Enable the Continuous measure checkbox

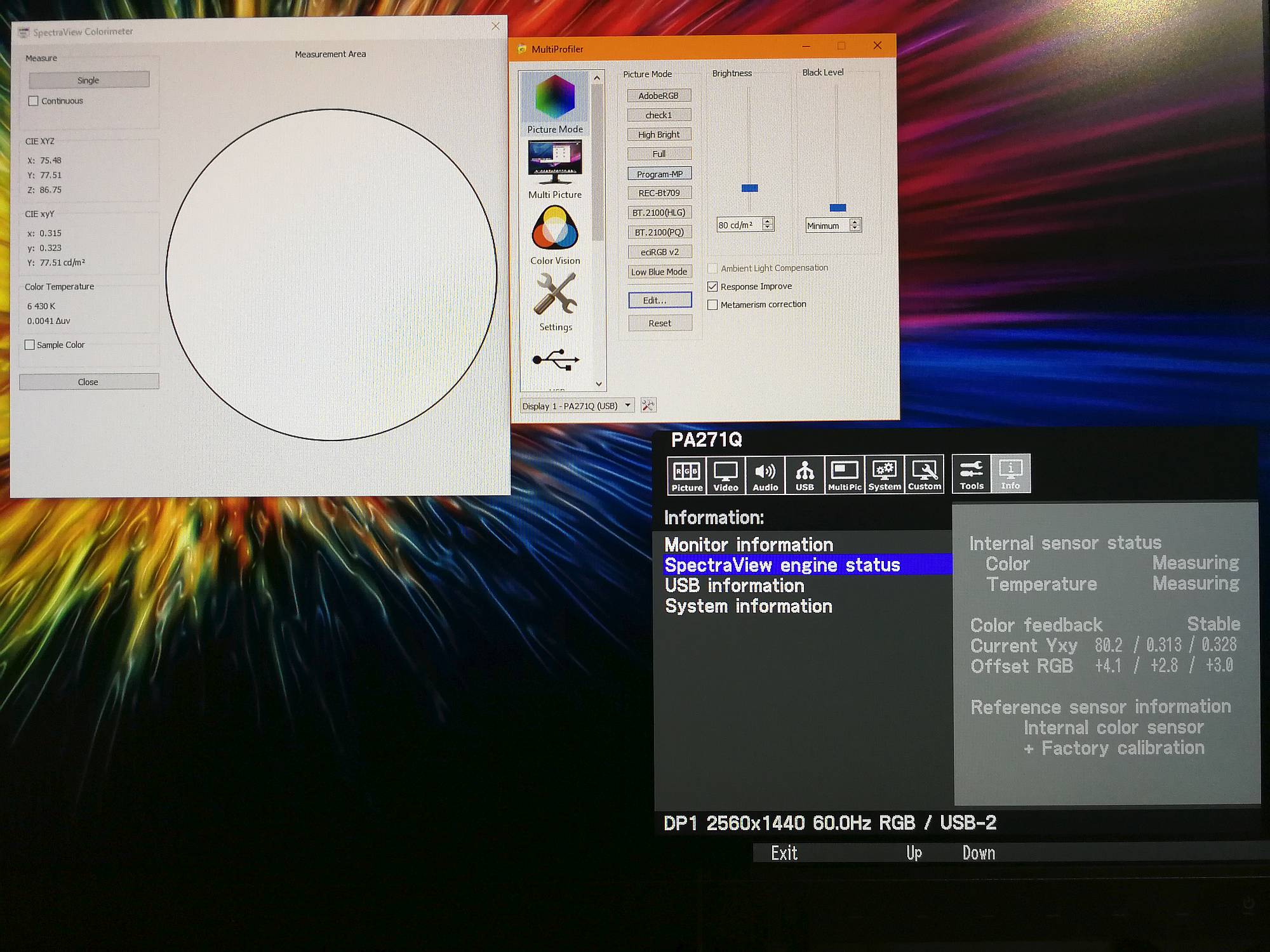click(x=34, y=101)
